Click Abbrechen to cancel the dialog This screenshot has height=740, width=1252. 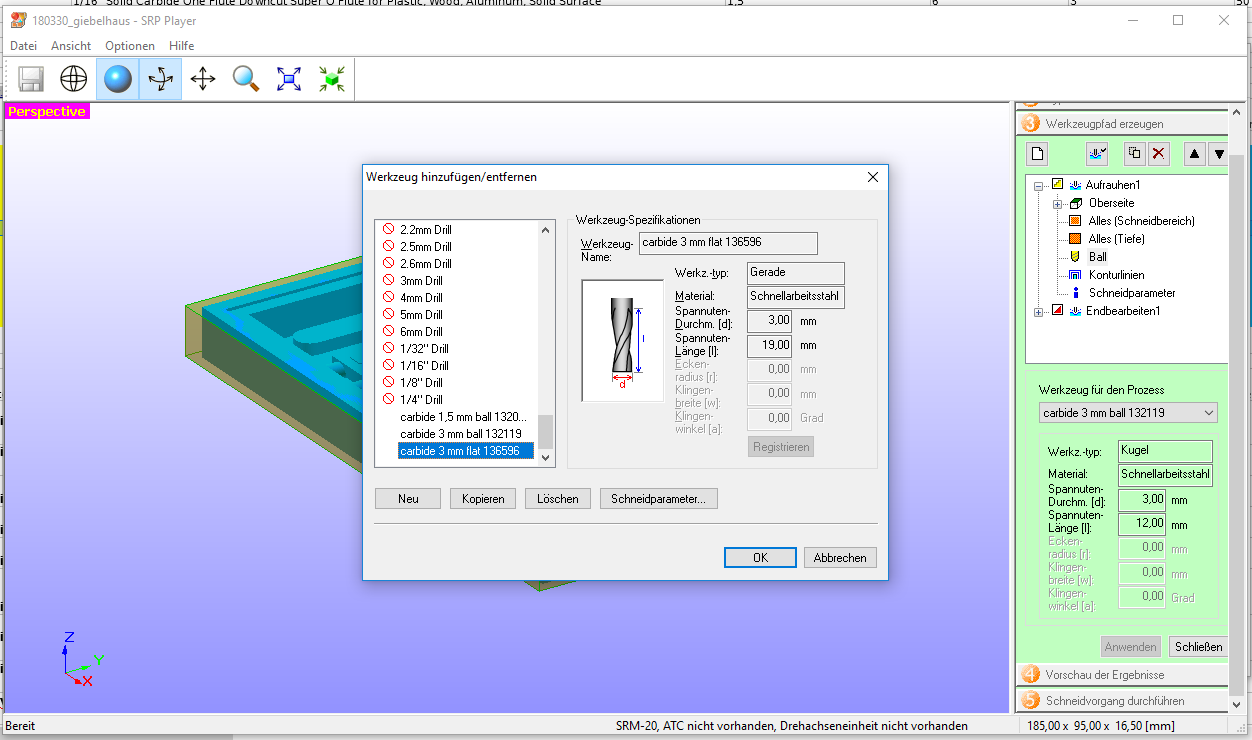coord(840,558)
